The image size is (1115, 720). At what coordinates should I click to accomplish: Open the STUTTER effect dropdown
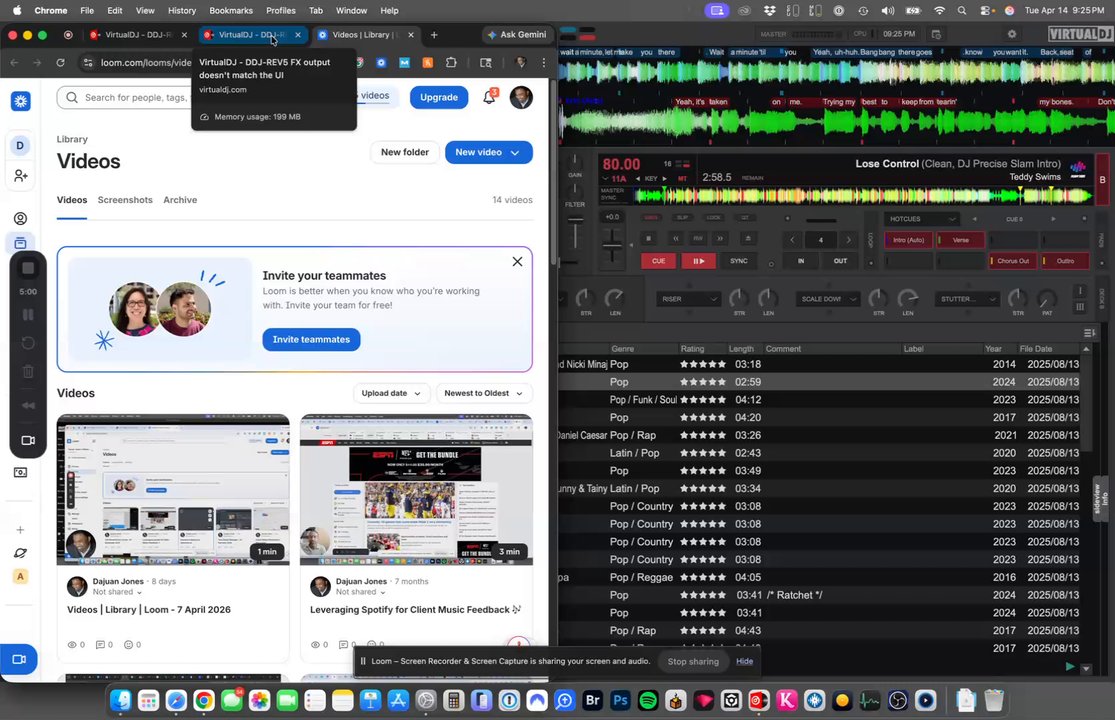(966, 299)
